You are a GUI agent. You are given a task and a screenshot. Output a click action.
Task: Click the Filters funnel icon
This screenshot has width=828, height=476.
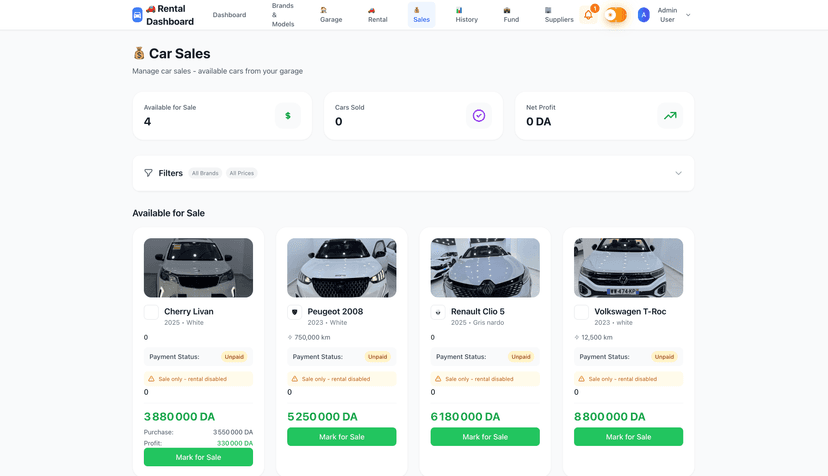(148, 173)
